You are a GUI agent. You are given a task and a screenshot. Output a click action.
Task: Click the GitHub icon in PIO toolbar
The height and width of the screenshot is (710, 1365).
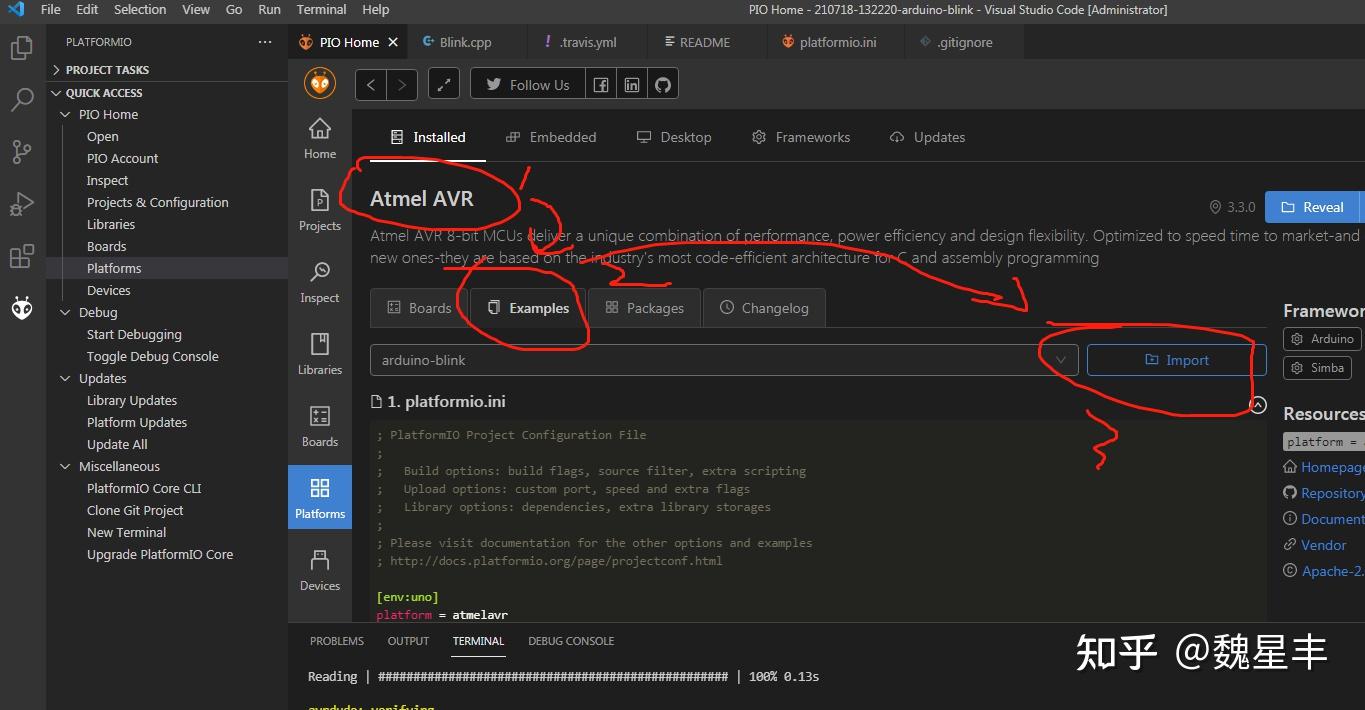(x=662, y=84)
